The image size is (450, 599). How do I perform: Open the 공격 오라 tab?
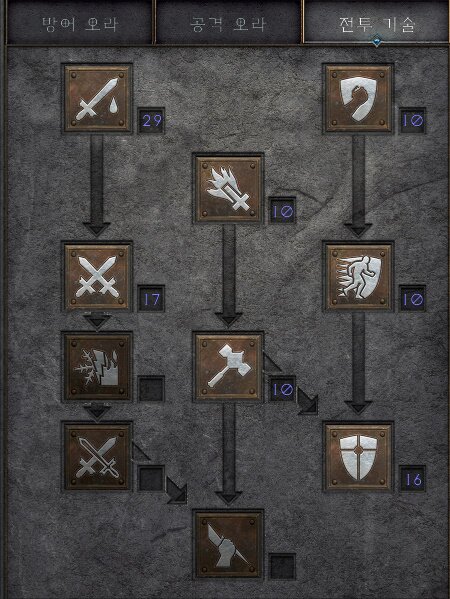(228, 23)
